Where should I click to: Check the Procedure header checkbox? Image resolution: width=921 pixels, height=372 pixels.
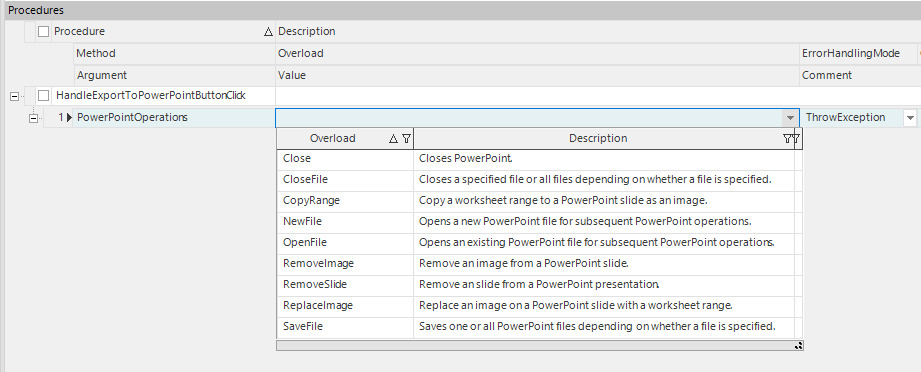[43, 32]
